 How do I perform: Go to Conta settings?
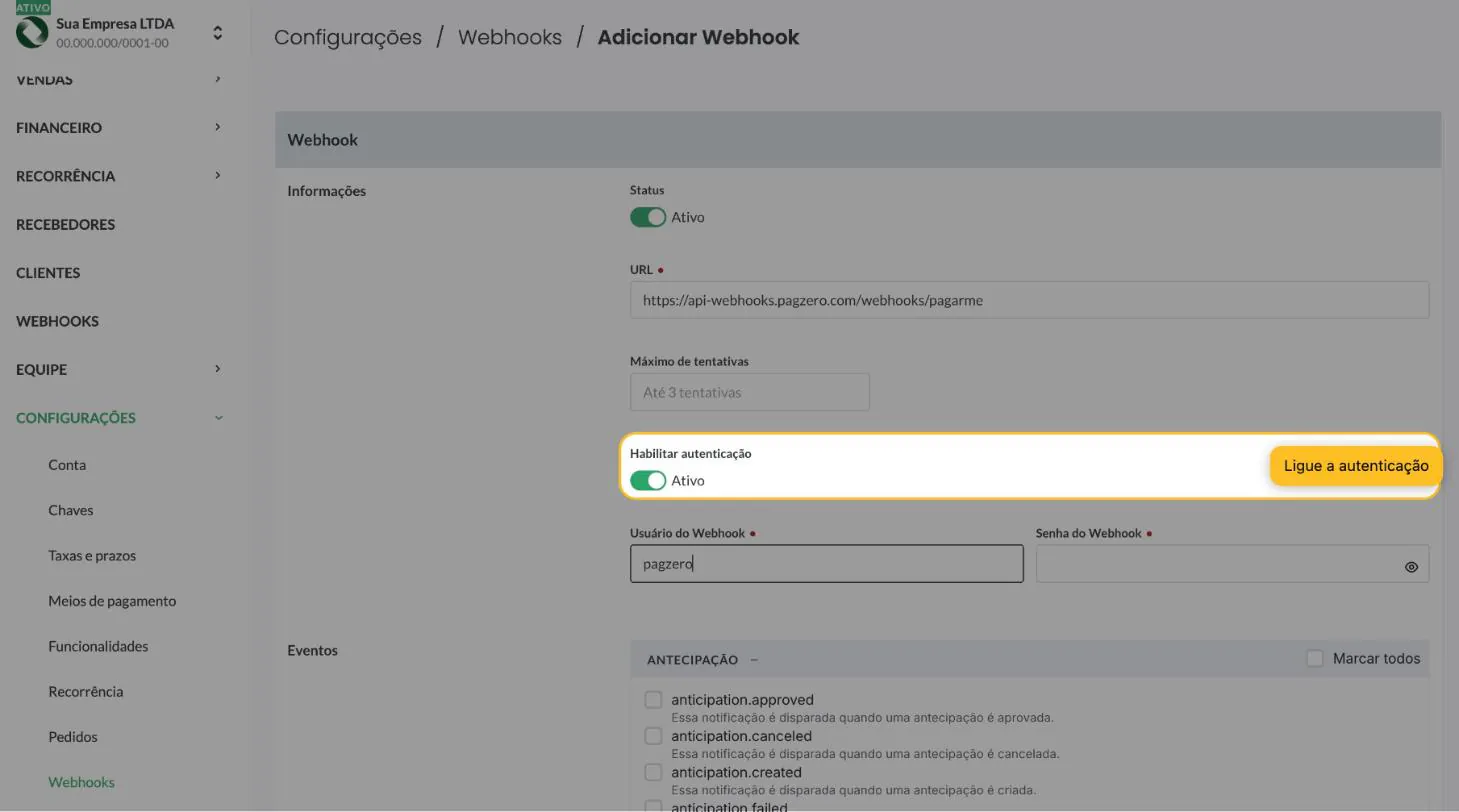67,465
